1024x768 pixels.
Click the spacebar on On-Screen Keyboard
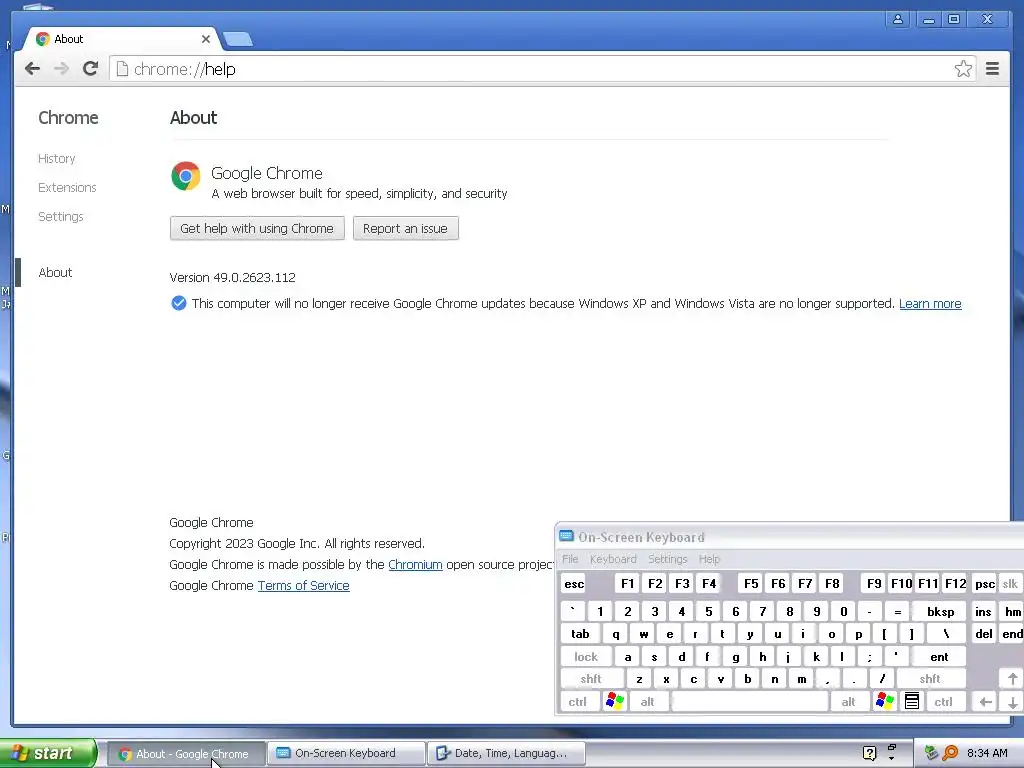coord(750,702)
